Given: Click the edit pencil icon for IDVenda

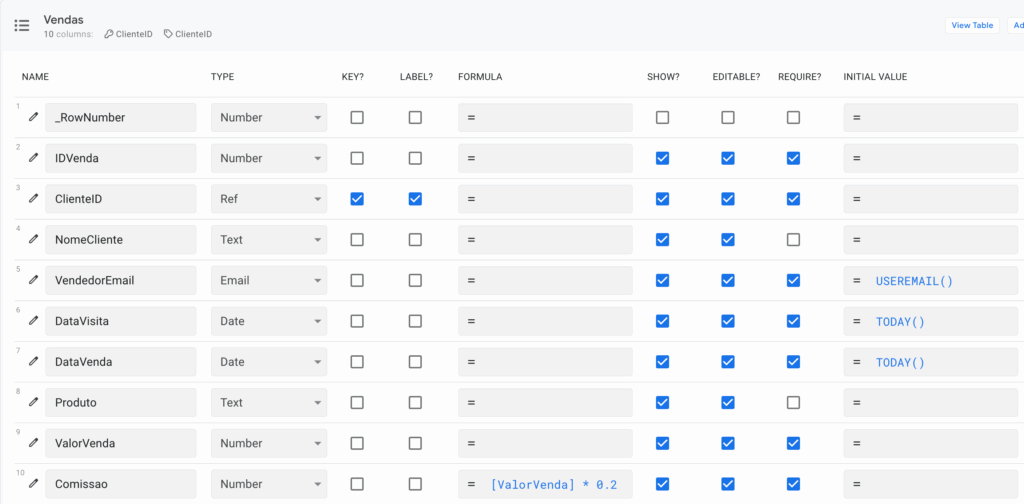Looking at the screenshot, I should point(33,158).
